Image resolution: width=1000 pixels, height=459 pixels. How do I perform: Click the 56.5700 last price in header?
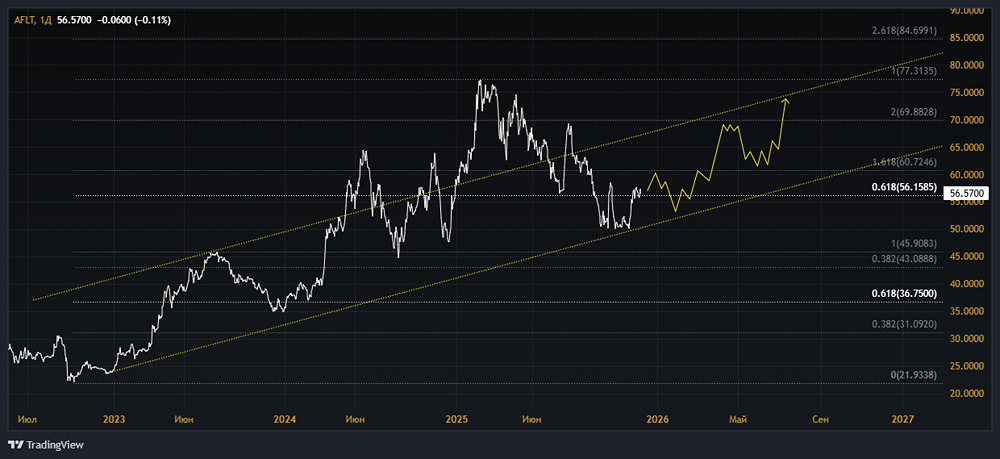click(x=73, y=20)
